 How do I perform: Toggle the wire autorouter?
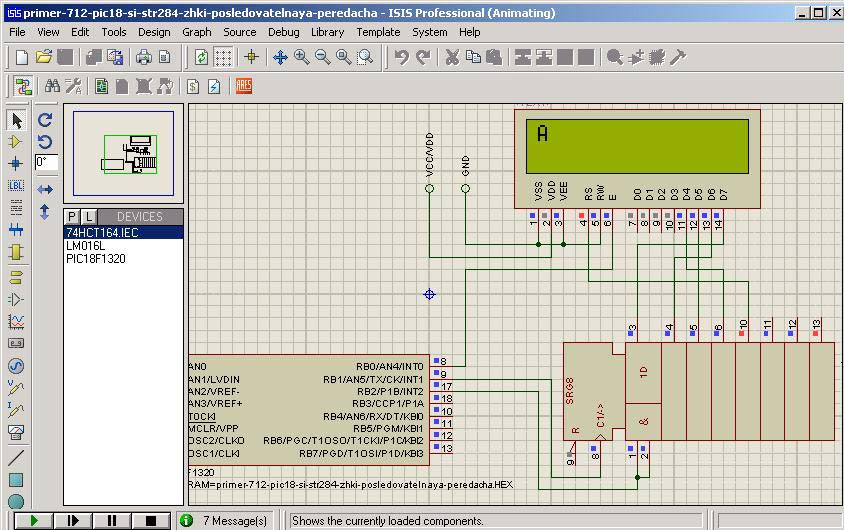pyautogui.click(x=22, y=86)
